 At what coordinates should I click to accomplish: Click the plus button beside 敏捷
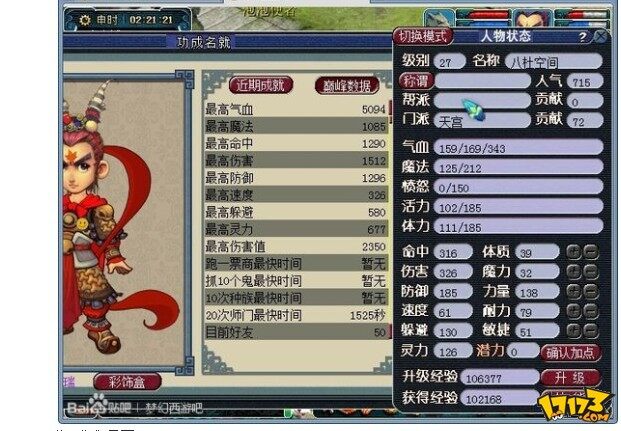click(574, 330)
